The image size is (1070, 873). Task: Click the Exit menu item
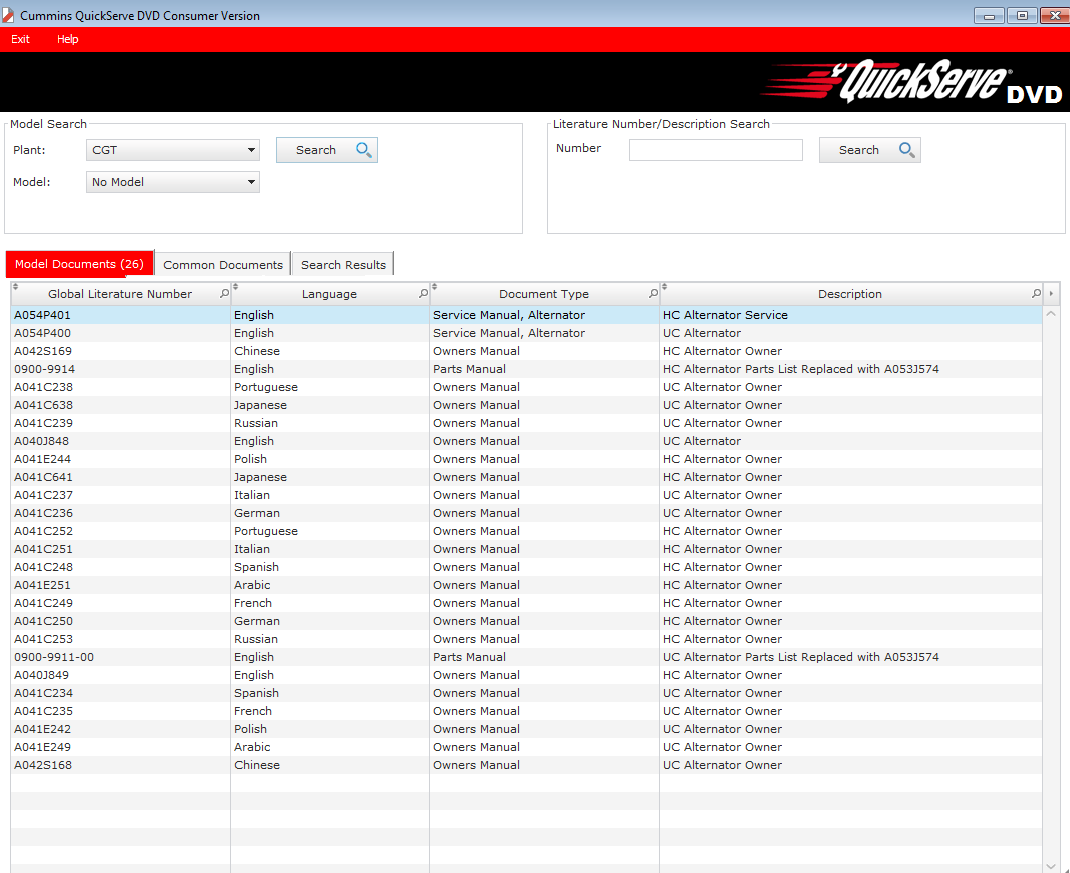coord(20,39)
